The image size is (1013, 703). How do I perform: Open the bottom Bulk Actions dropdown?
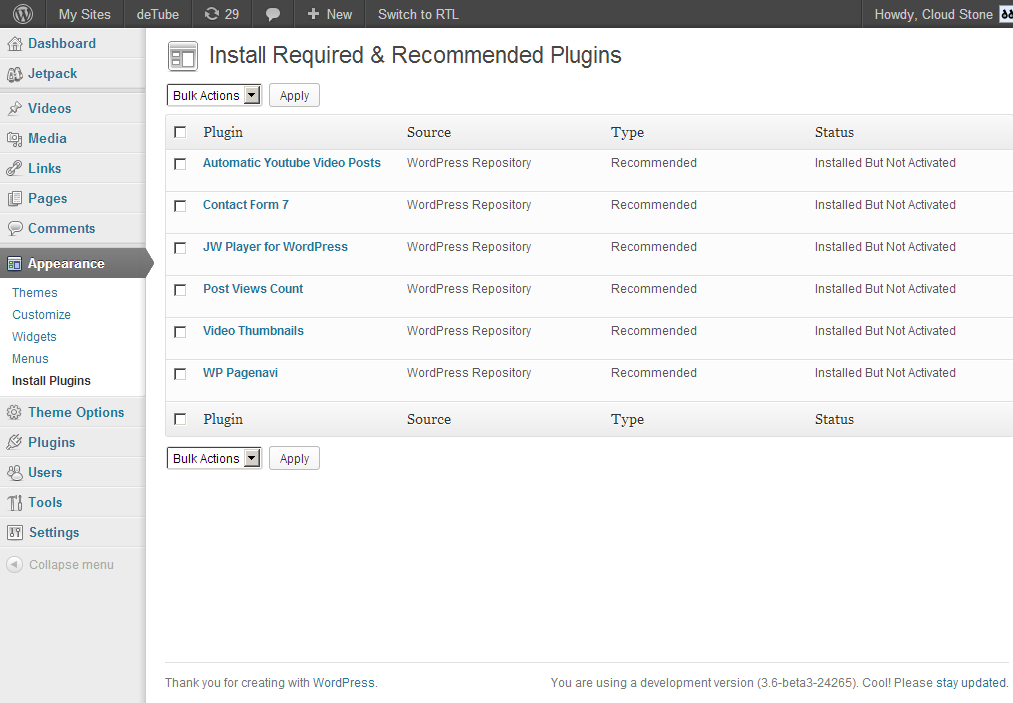214,459
